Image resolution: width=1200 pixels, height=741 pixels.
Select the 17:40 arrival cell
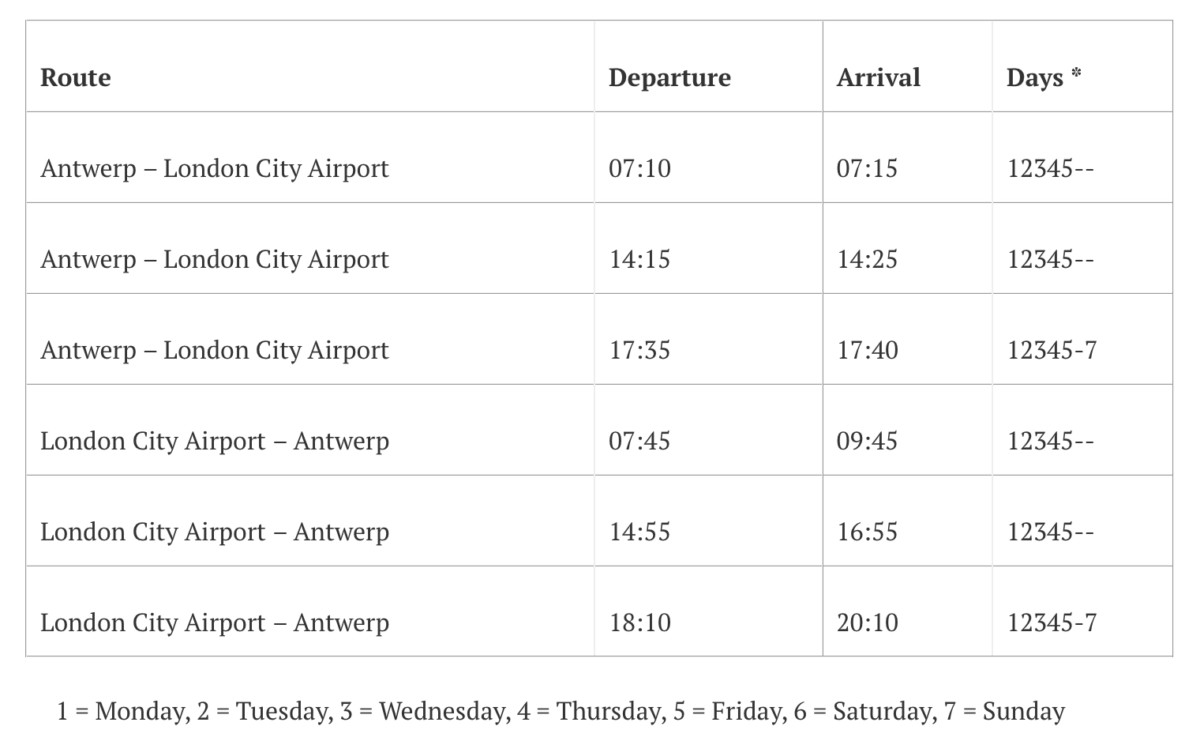(x=867, y=350)
